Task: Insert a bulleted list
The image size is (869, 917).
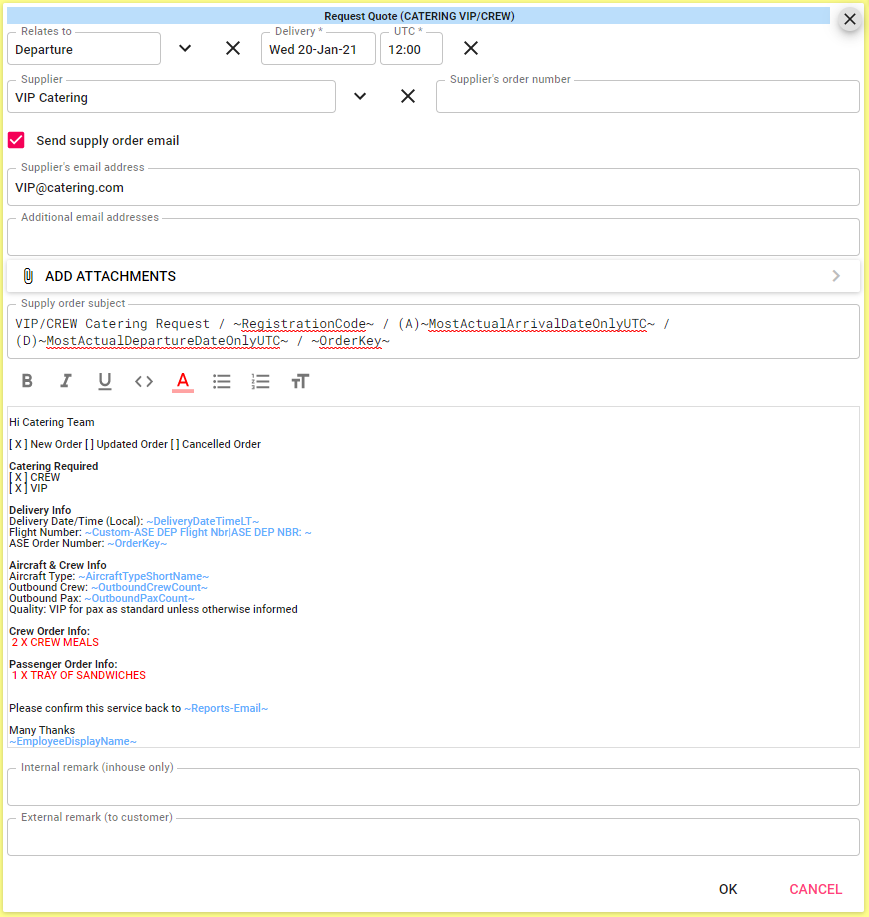Action: 222,381
